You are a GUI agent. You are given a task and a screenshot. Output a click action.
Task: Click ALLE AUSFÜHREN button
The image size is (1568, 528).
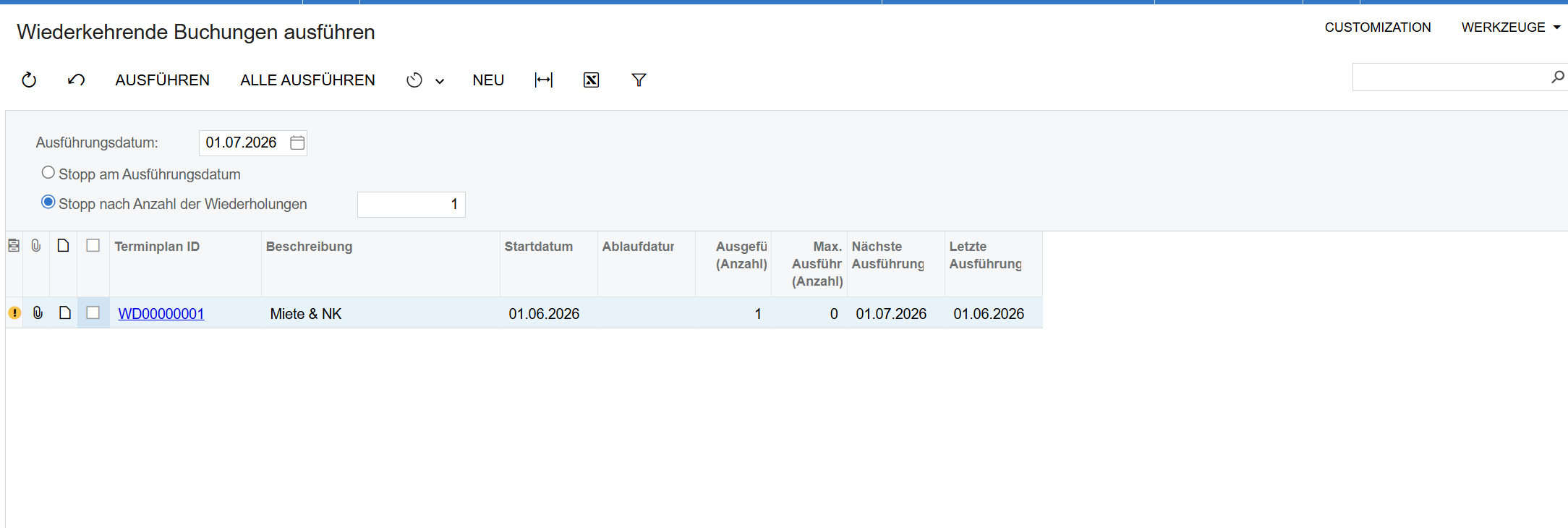tap(307, 80)
